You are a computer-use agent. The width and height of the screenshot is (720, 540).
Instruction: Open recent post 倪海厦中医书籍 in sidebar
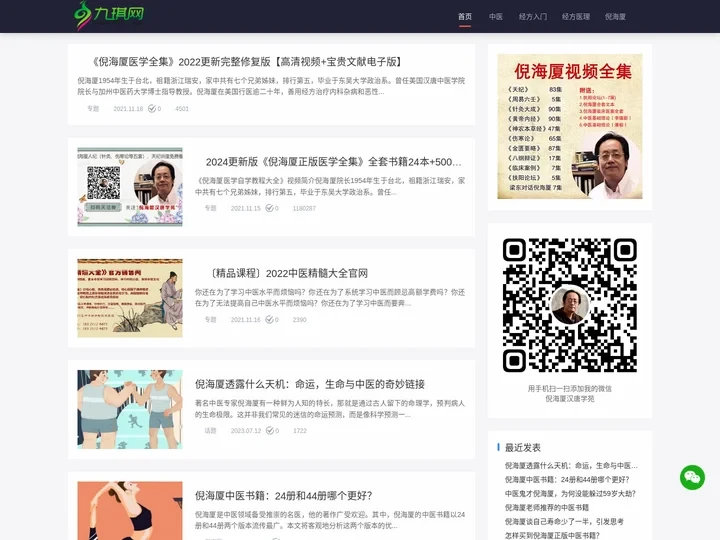pyautogui.click(x=567, y=479)
